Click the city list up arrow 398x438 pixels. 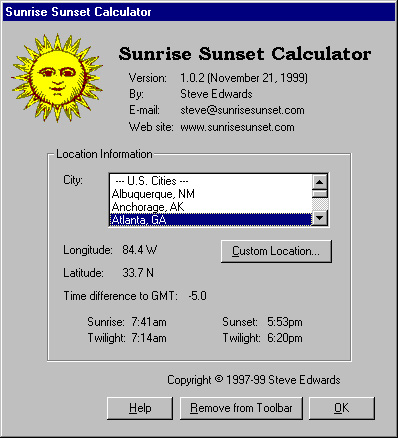tap(320, 182)
